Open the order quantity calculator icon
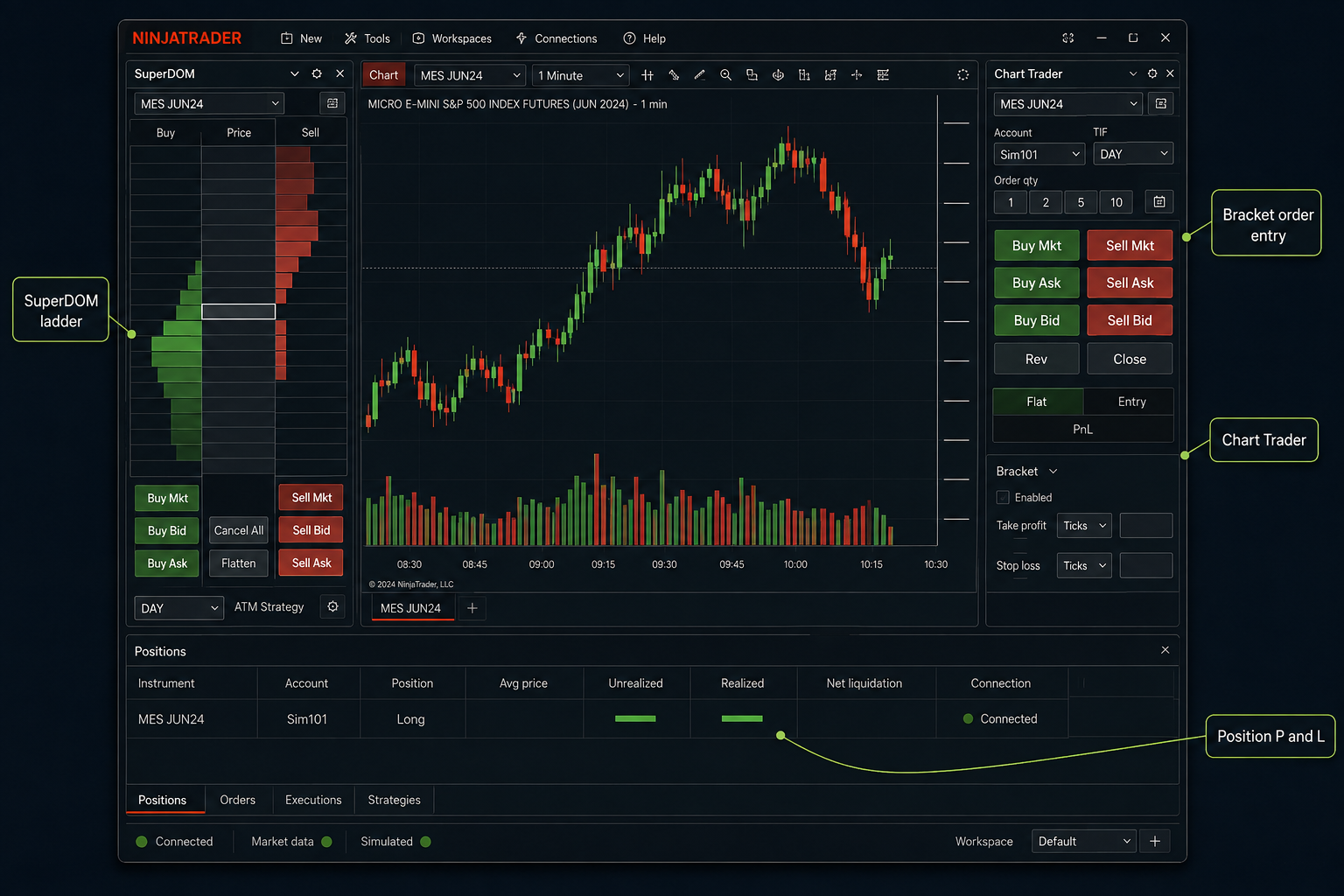The image size is (1344, 896). click(x=1159, y=202)
